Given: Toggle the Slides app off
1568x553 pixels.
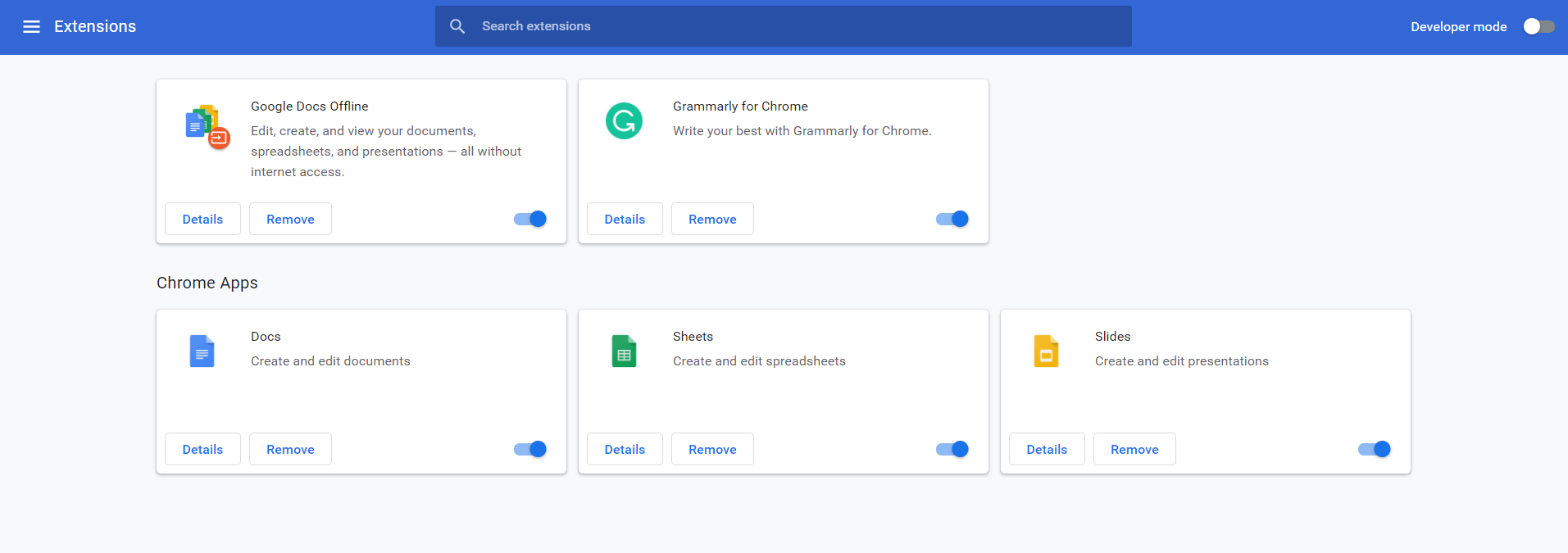Looking at the screenshot, I should (1375, 449).
